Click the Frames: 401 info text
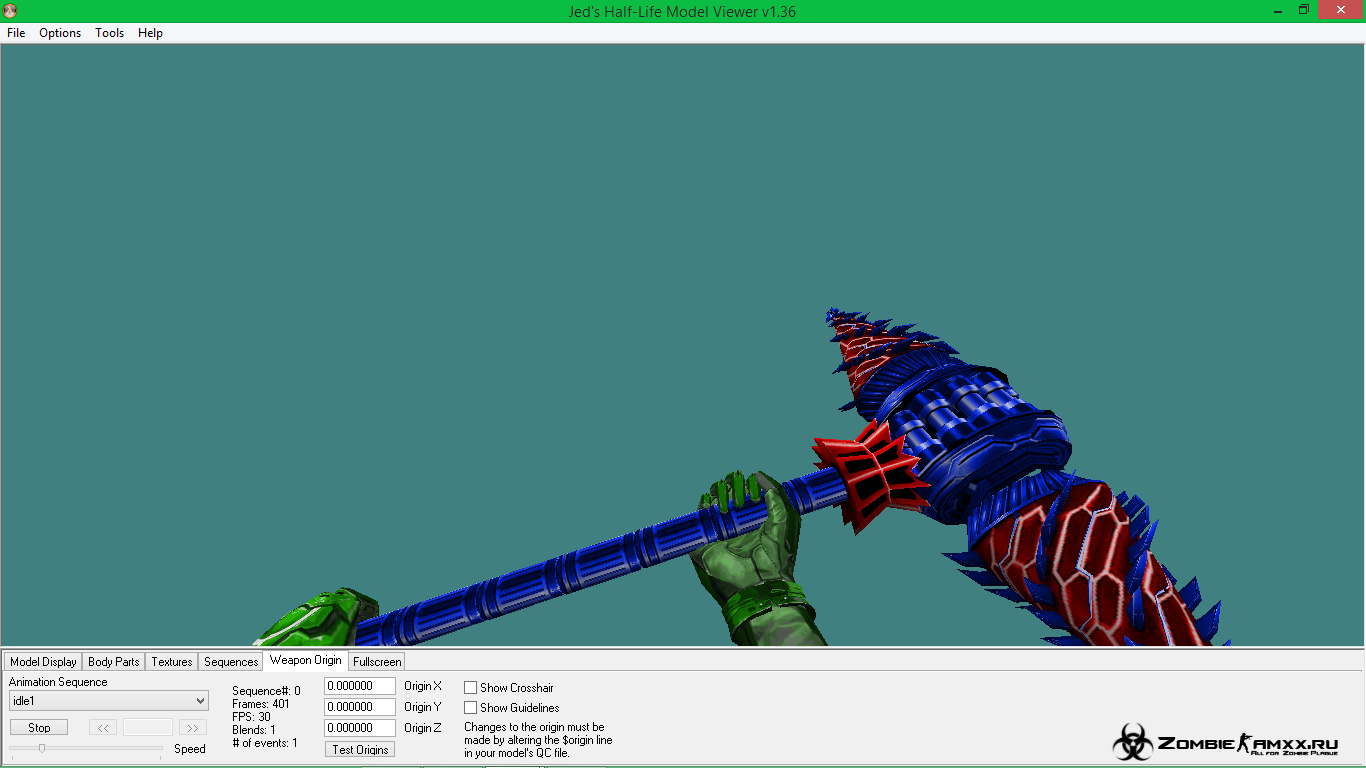The image size is (1366, 768). (260, 704)
